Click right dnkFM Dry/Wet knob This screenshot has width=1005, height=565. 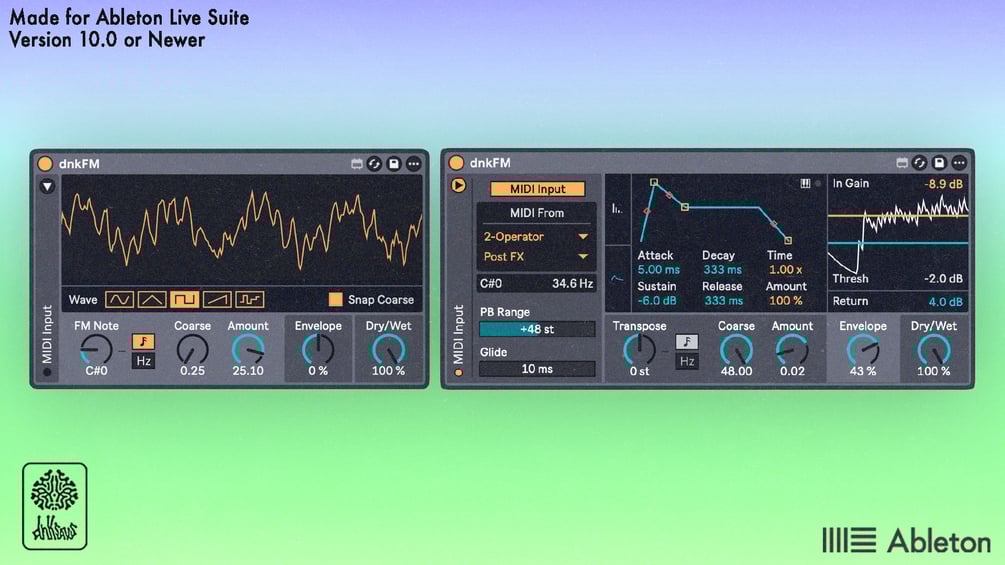(933, 350)
